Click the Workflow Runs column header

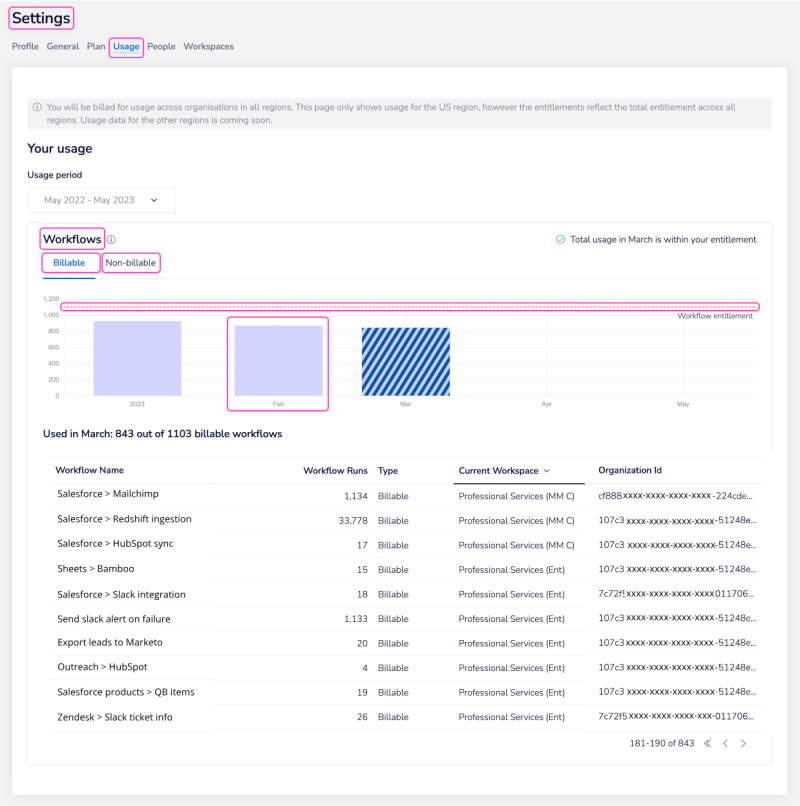click(x=335, y=471)
